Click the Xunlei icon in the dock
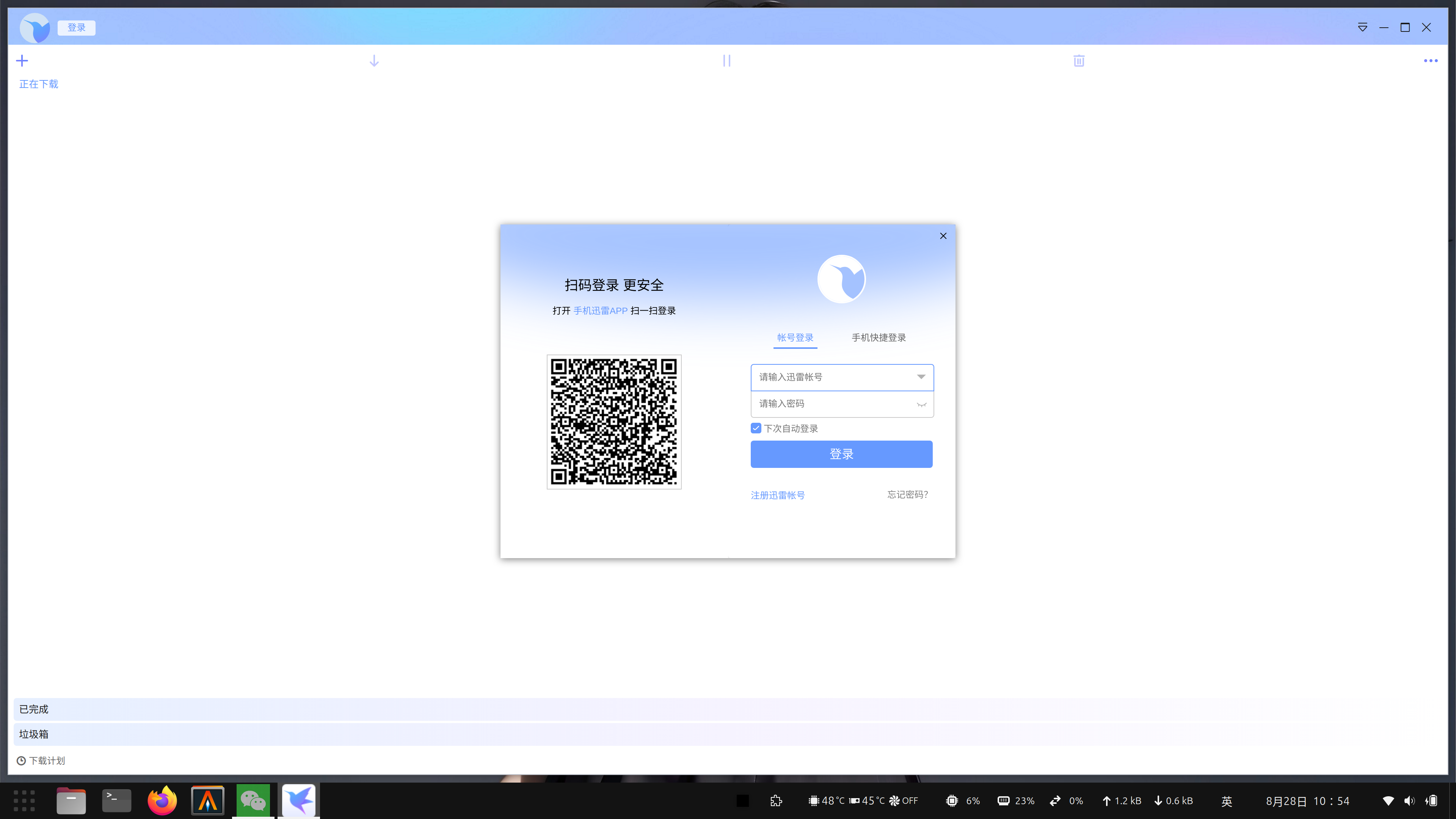1456x819 pixels. click(x=298, y=800)
